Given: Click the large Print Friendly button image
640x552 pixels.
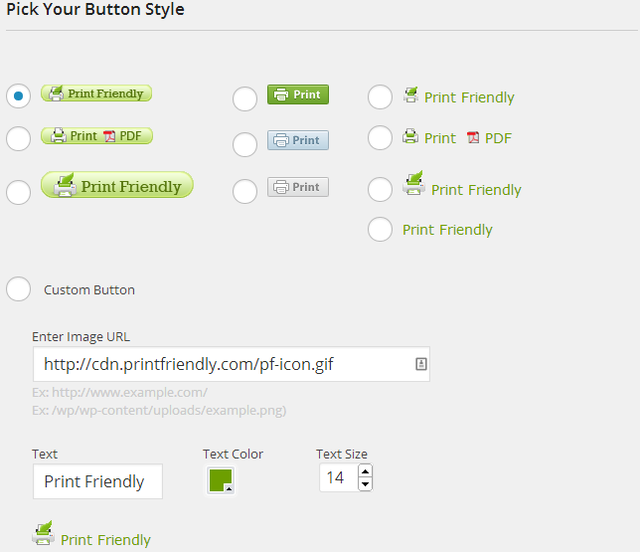Looking at the screenshot, I should point(117,186).
